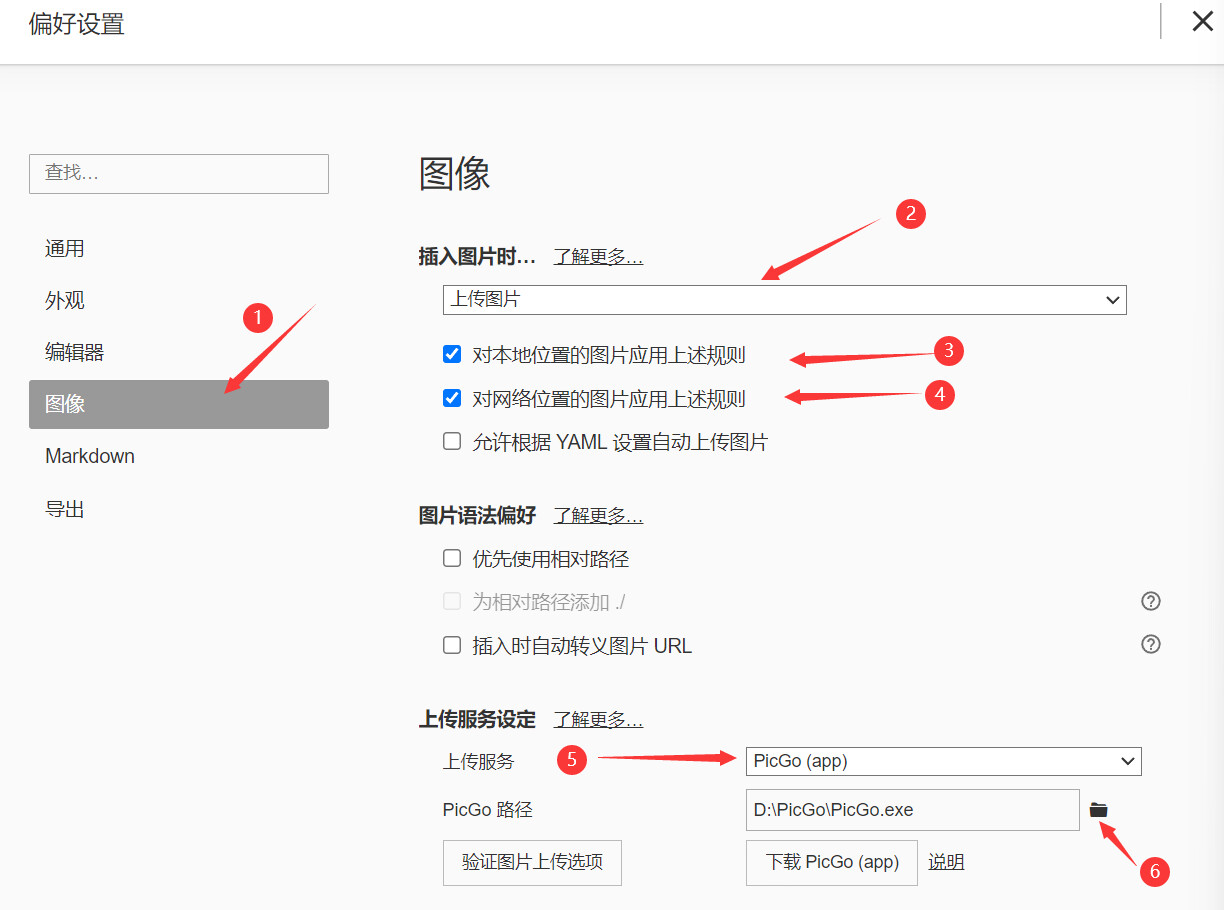This screenshot has width=1224, height=910.
Task: Click help icon for 为相对路径添加 ./
Action: (x=1151, y=601)
